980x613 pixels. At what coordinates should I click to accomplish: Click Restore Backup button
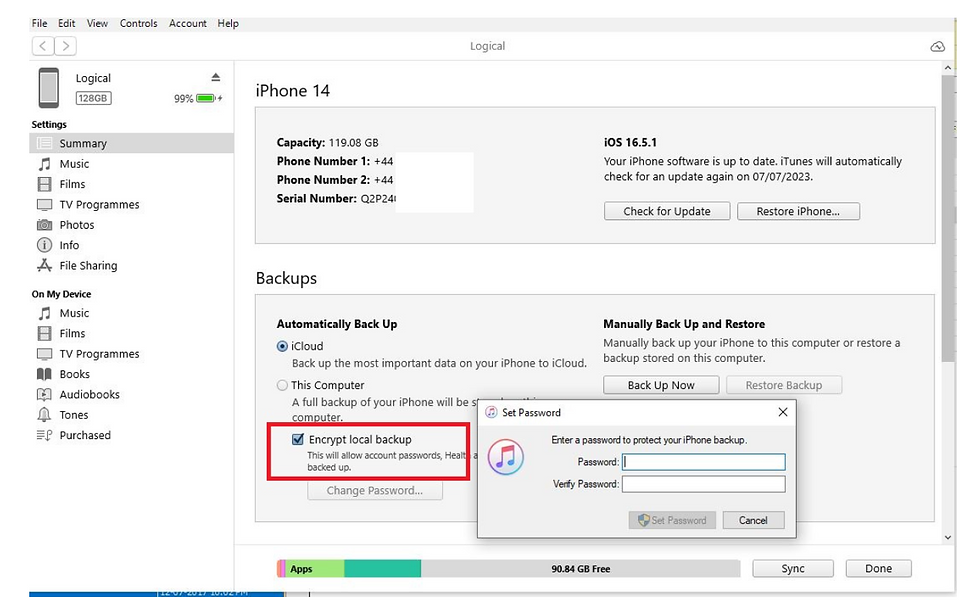(x=784, y=385)
